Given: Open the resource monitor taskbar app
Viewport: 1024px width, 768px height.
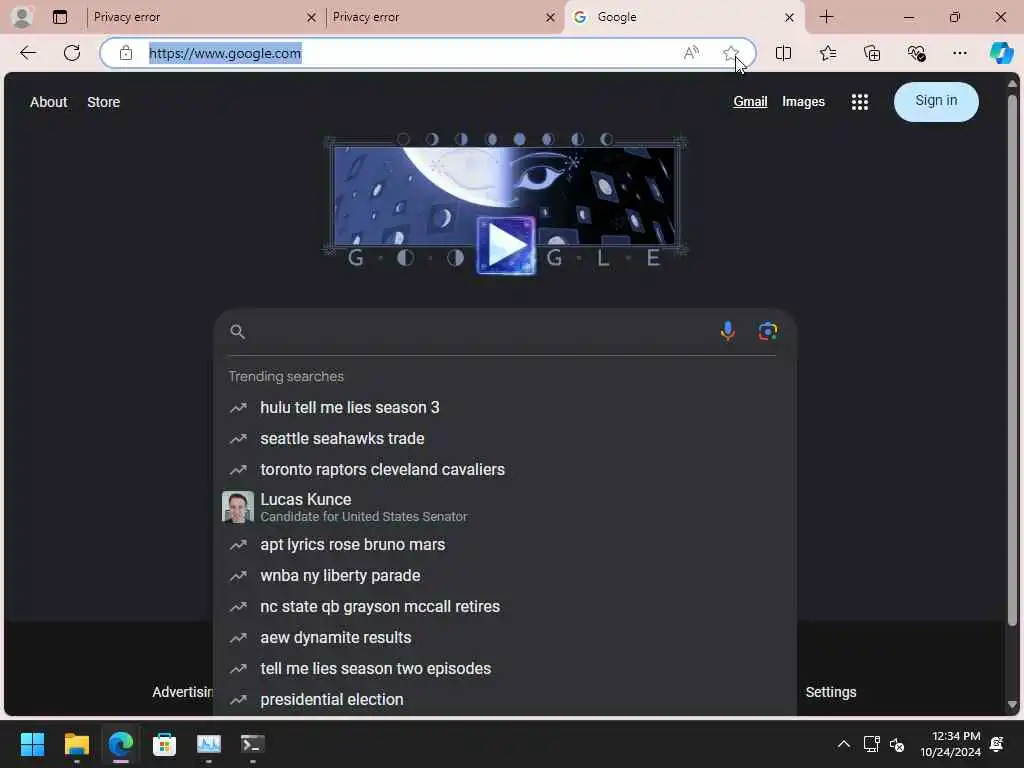Looking at the screenshot, I should pos(209,744).
